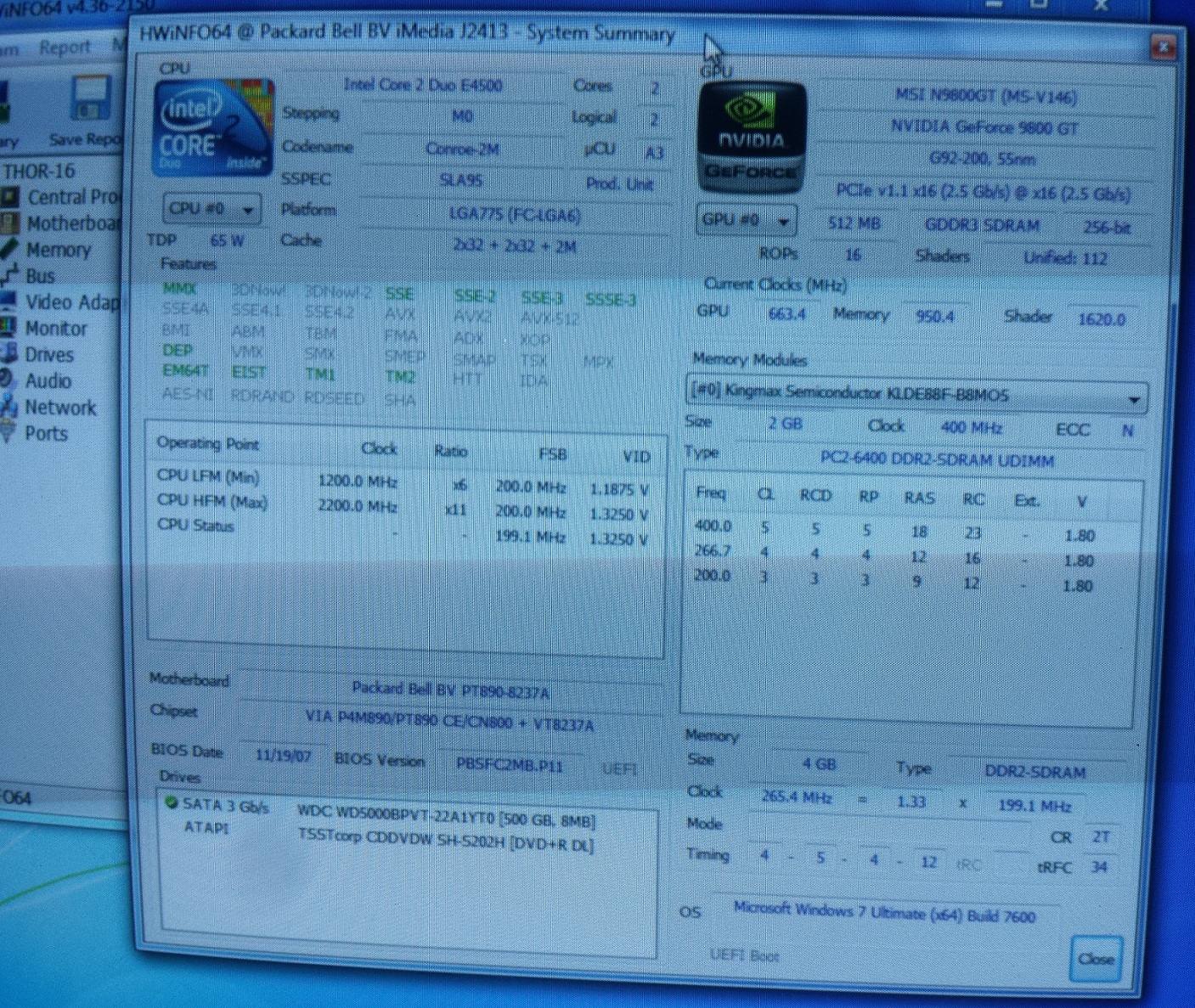
Task: Click the TDP value '65 W'
Action: tap(227, 240)
